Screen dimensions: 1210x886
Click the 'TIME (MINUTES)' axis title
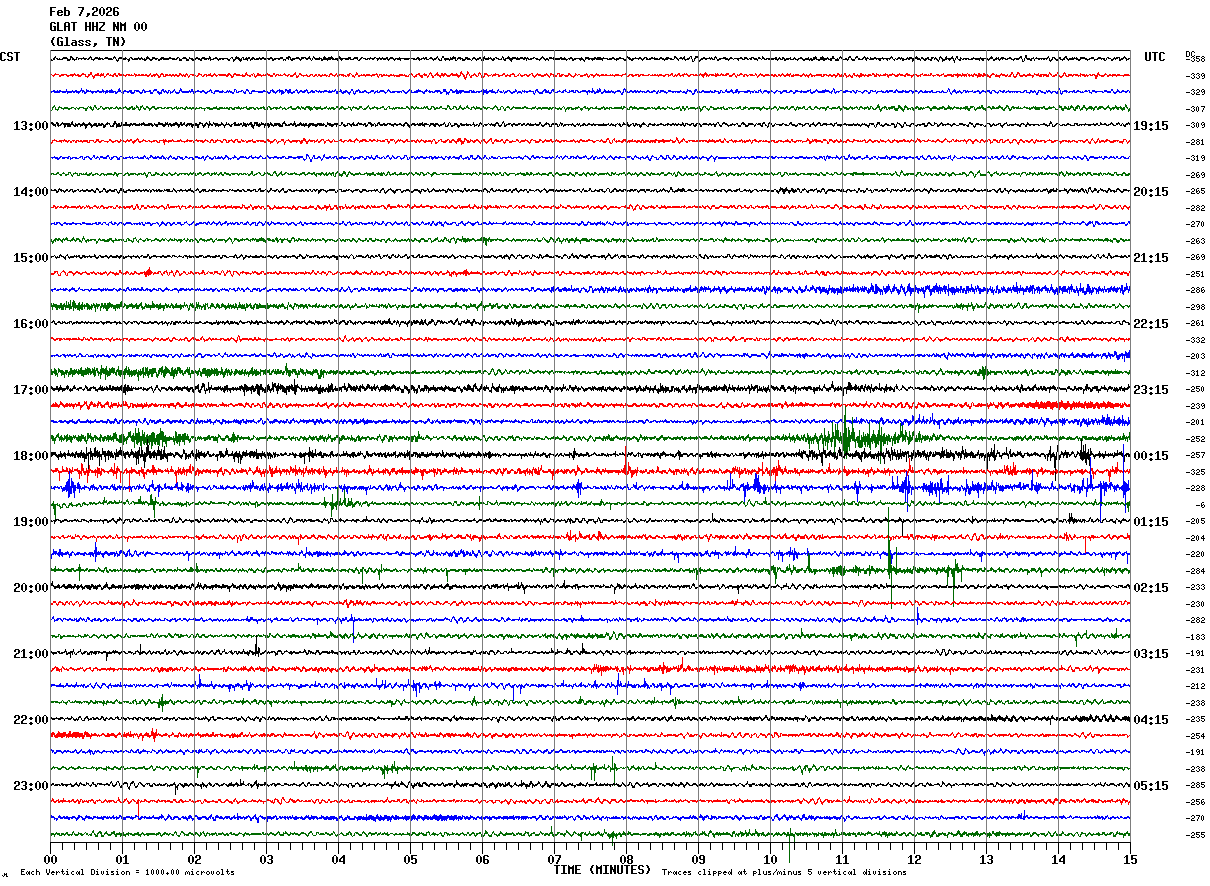[x=602, y=870]
